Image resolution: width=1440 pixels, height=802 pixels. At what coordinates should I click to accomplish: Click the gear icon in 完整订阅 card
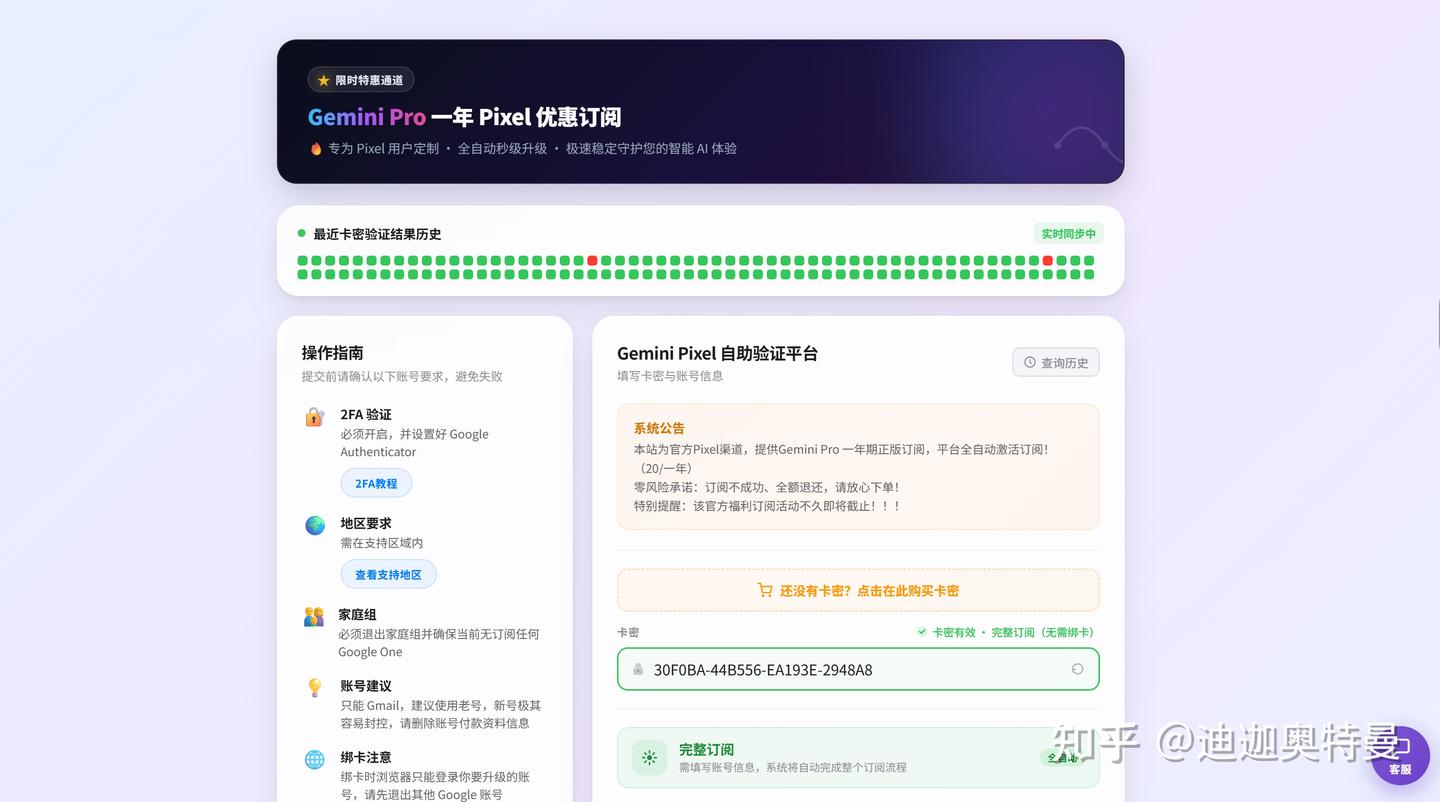[649, 758]
